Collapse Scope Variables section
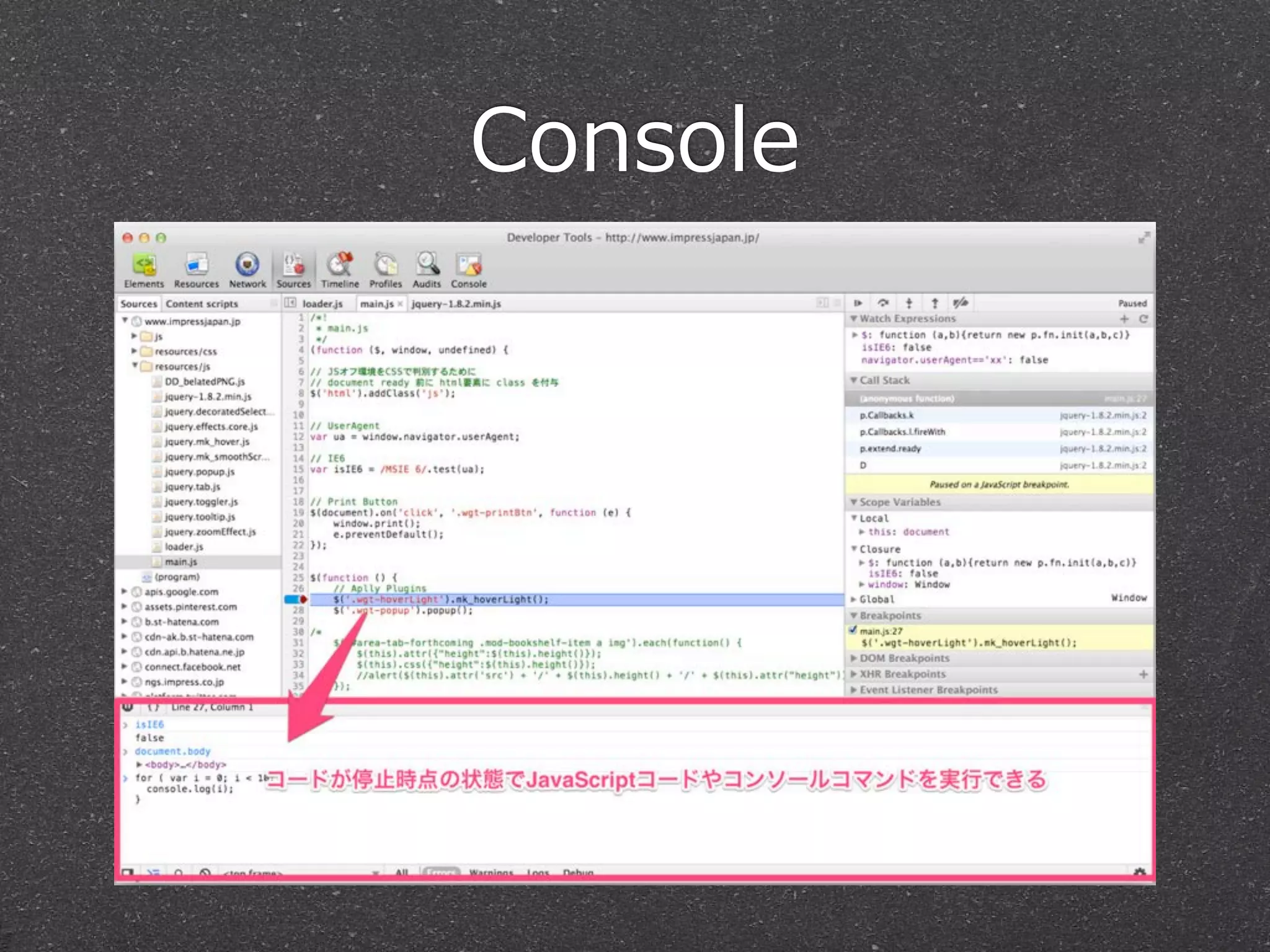Screen dimensions: 1270x952 (x=854, y=502)
